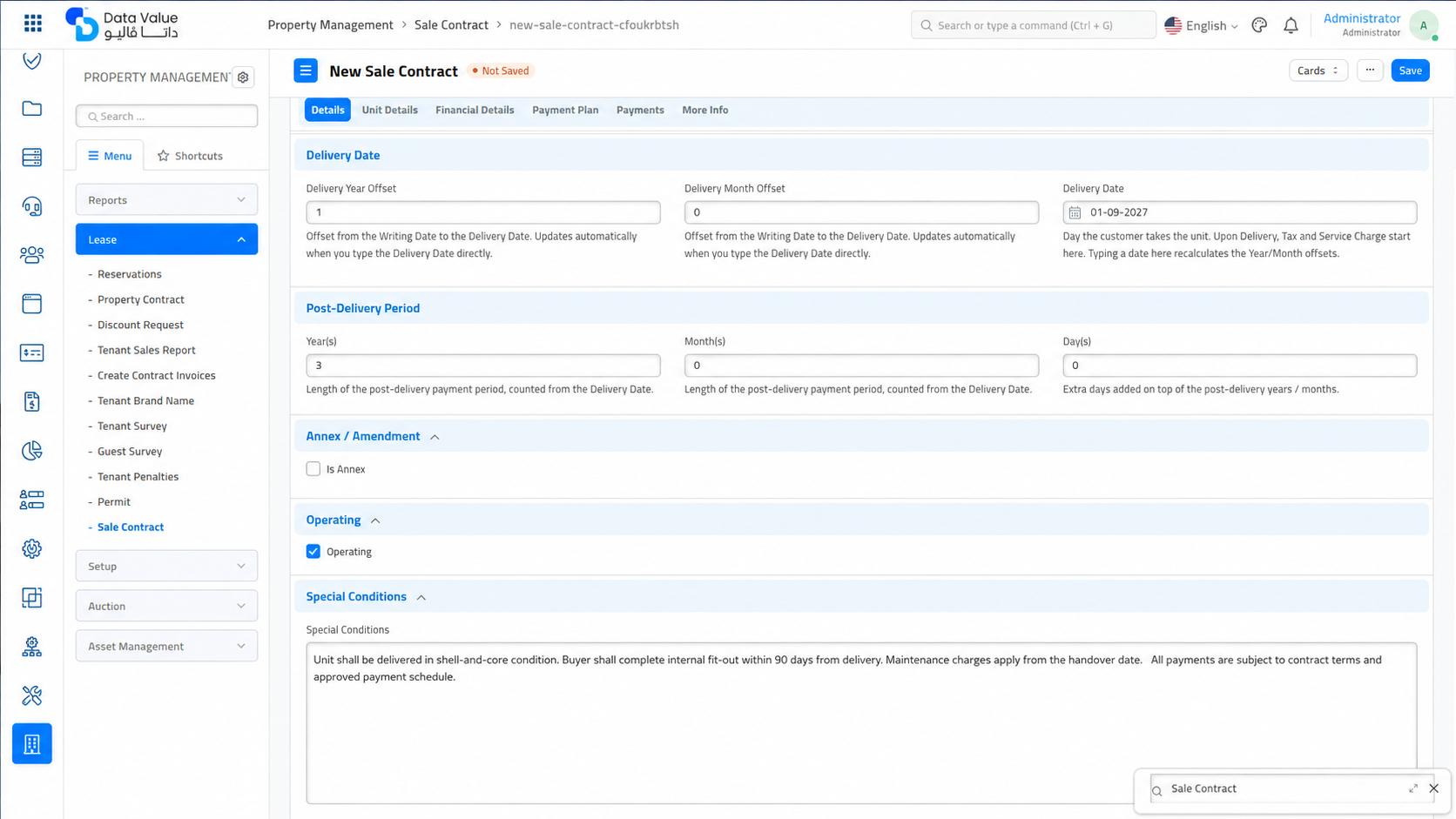Uncheck the Operating checkbox
The height and width of the screenshot is (819, 1456).
313,552
